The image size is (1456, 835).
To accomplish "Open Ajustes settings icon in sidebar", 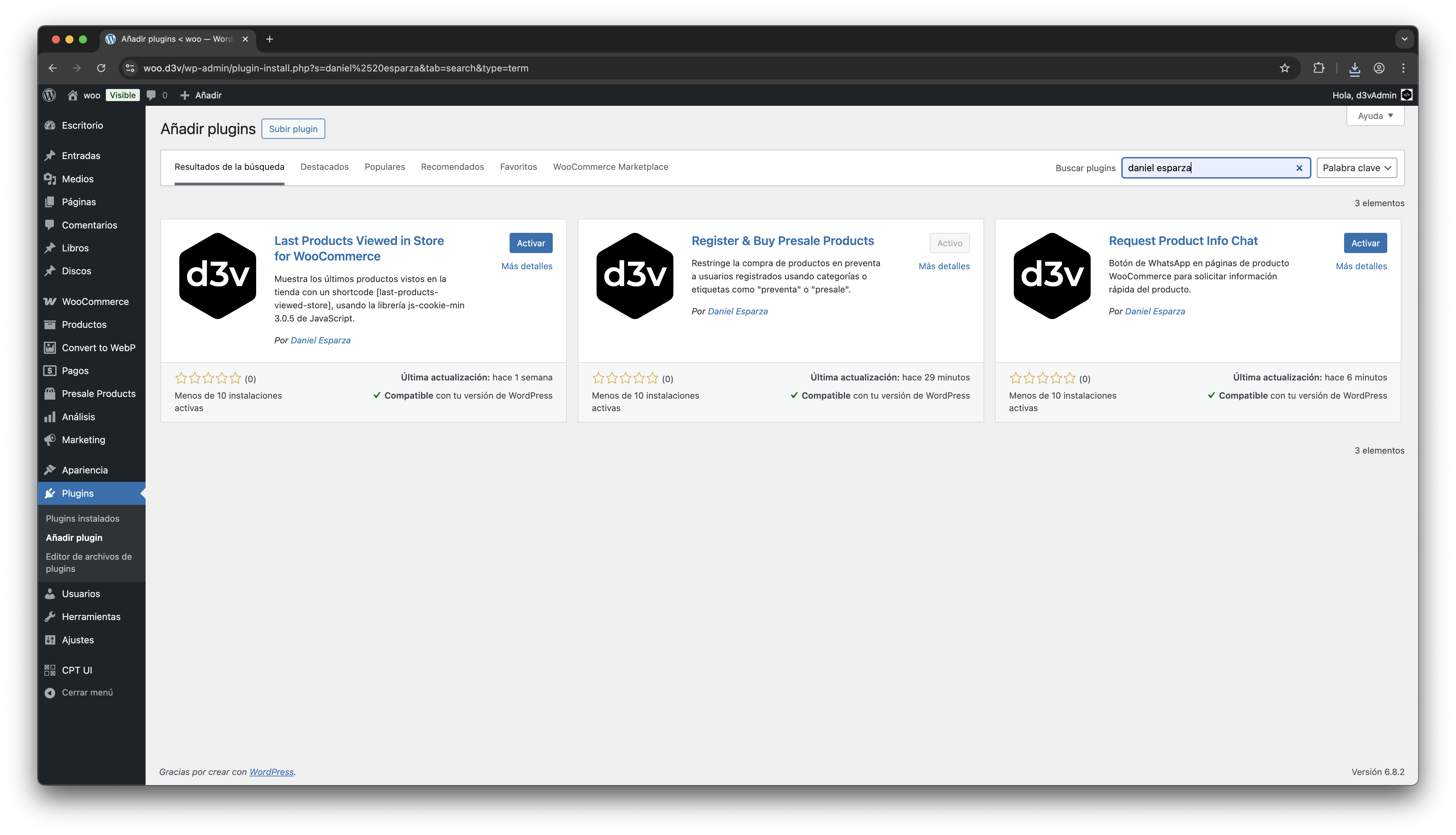I will coord(50,640).
